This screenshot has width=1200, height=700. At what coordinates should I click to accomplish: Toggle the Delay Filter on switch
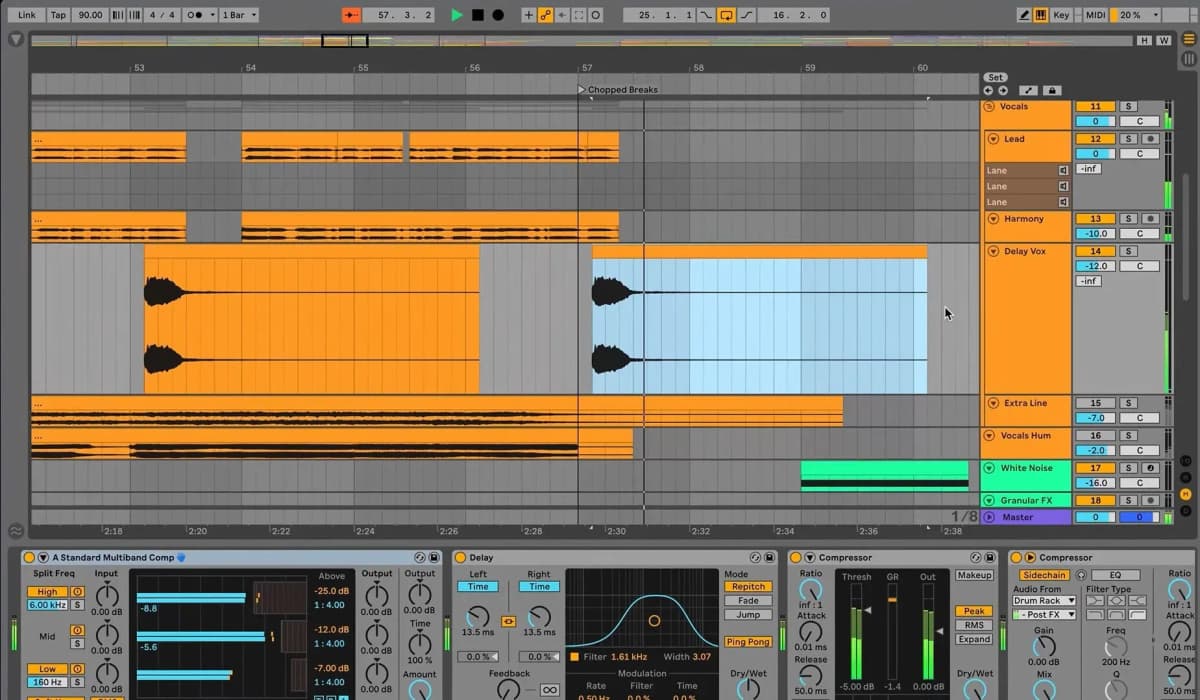pos(575,657)
